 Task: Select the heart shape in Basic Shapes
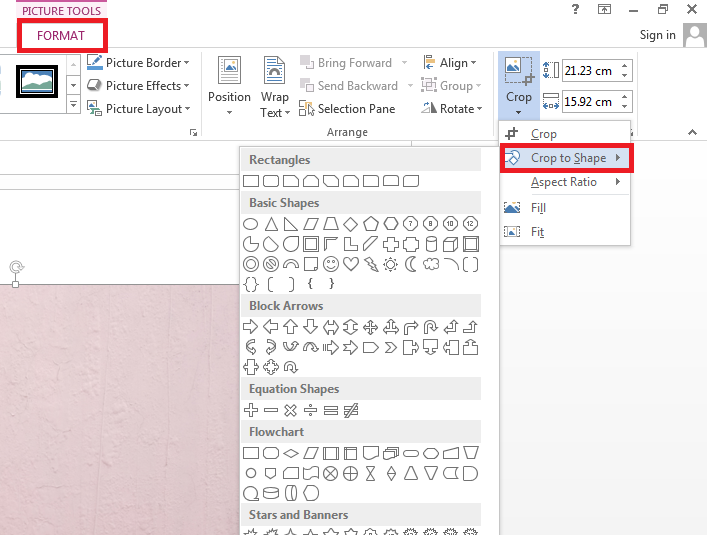(x=351, y=264)
